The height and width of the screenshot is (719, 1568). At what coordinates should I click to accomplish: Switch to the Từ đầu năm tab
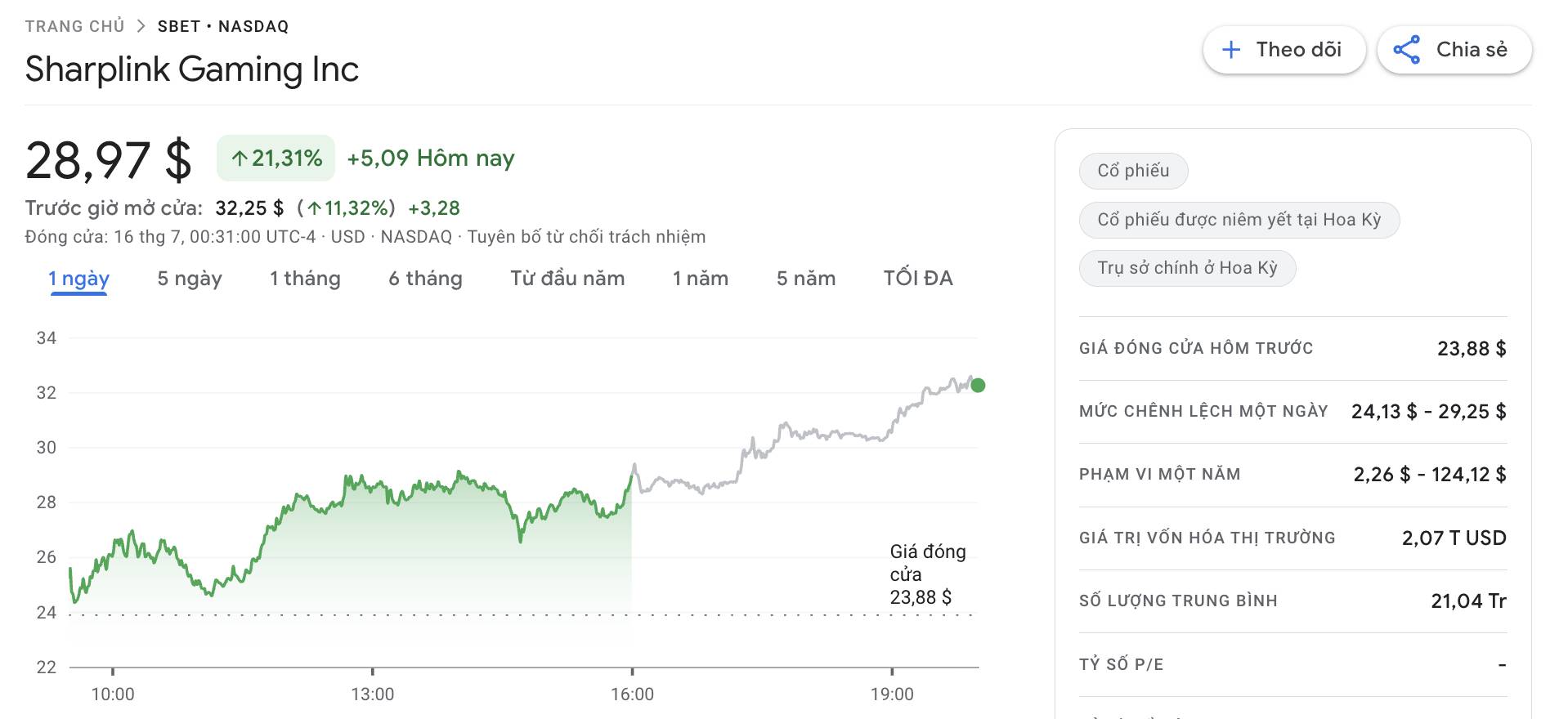click(x=567, y=279)
